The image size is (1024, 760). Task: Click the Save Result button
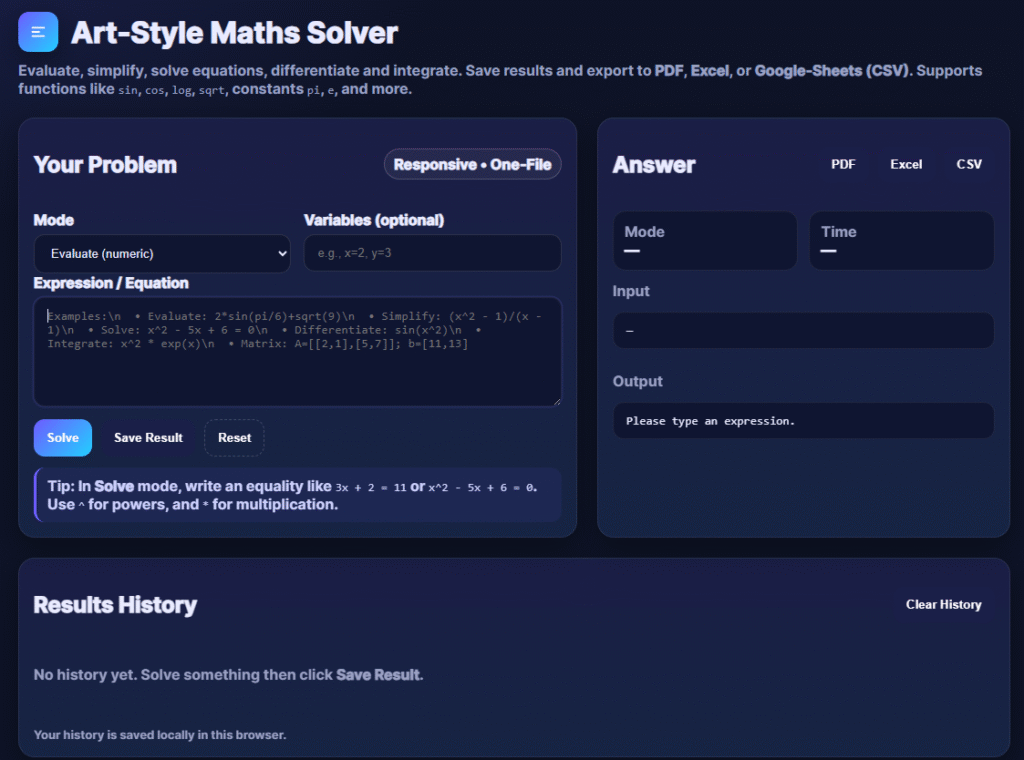[x=148, y=438]
